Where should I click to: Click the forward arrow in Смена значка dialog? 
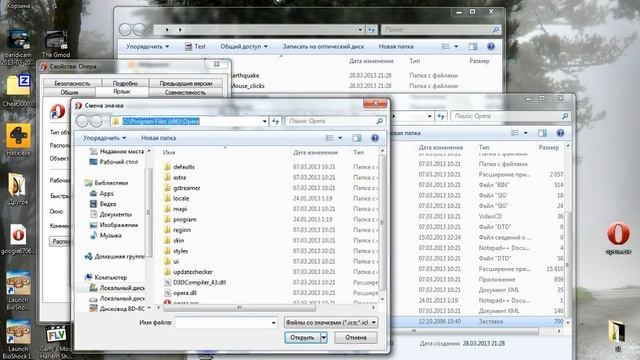[x=96, y=121]
